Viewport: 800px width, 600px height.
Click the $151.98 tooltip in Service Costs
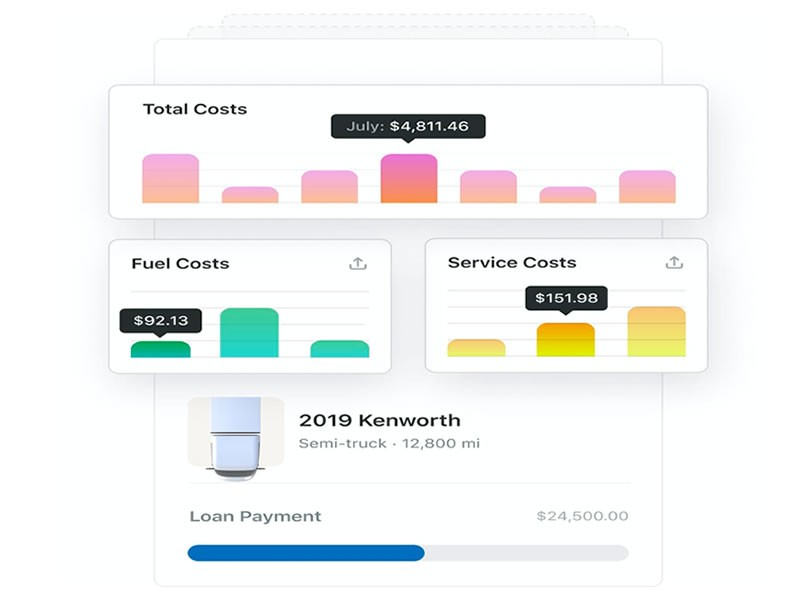click(566, 299)
